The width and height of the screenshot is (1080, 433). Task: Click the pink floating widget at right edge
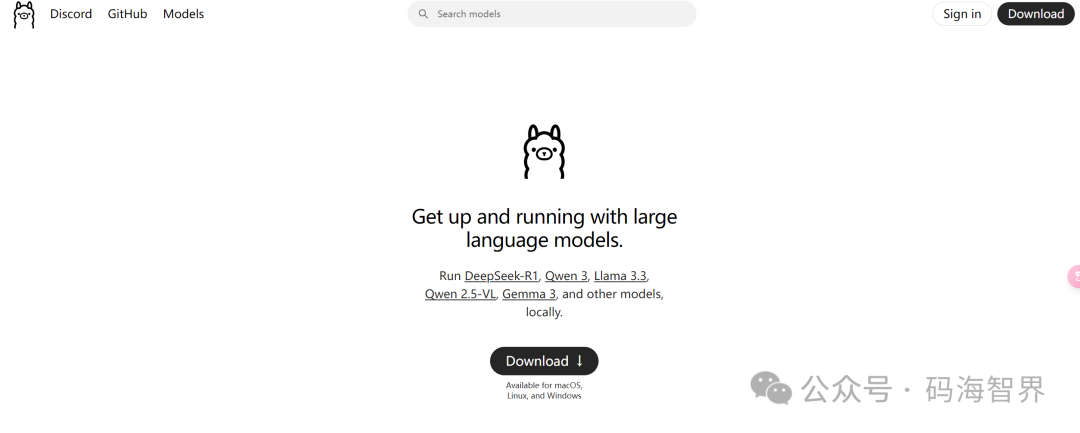1074,276
